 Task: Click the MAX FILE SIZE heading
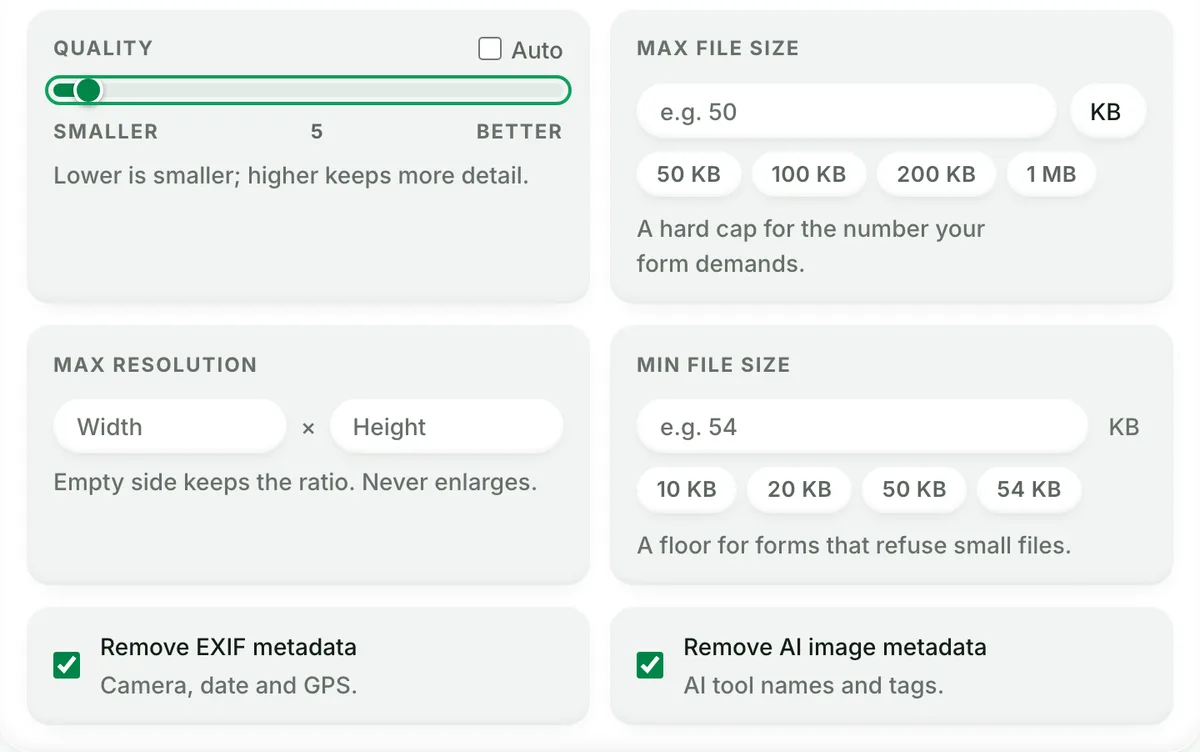click(x=718, y=48)
